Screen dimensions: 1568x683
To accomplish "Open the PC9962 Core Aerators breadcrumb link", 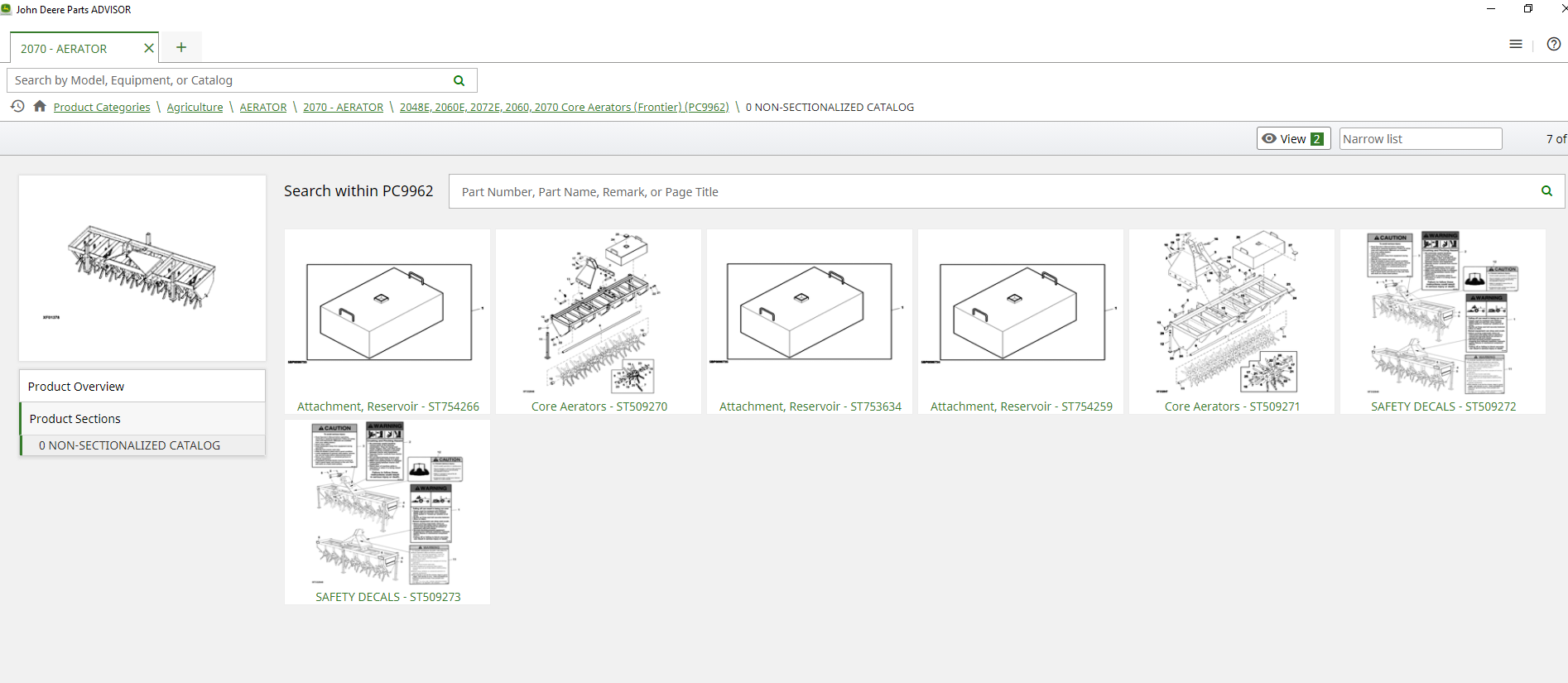I will [564, 107].
